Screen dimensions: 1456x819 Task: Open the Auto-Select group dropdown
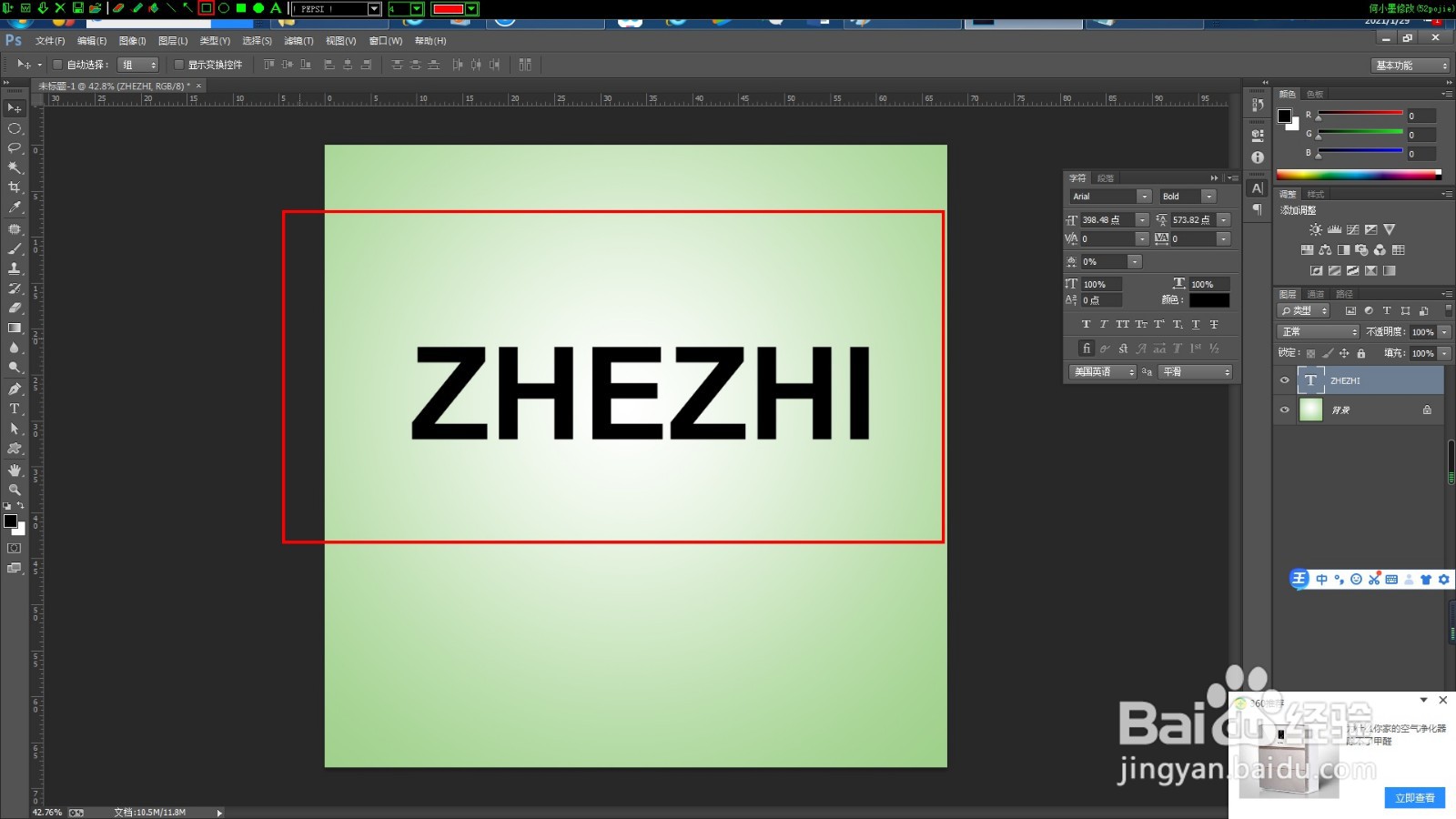click(x=138, y=65)
